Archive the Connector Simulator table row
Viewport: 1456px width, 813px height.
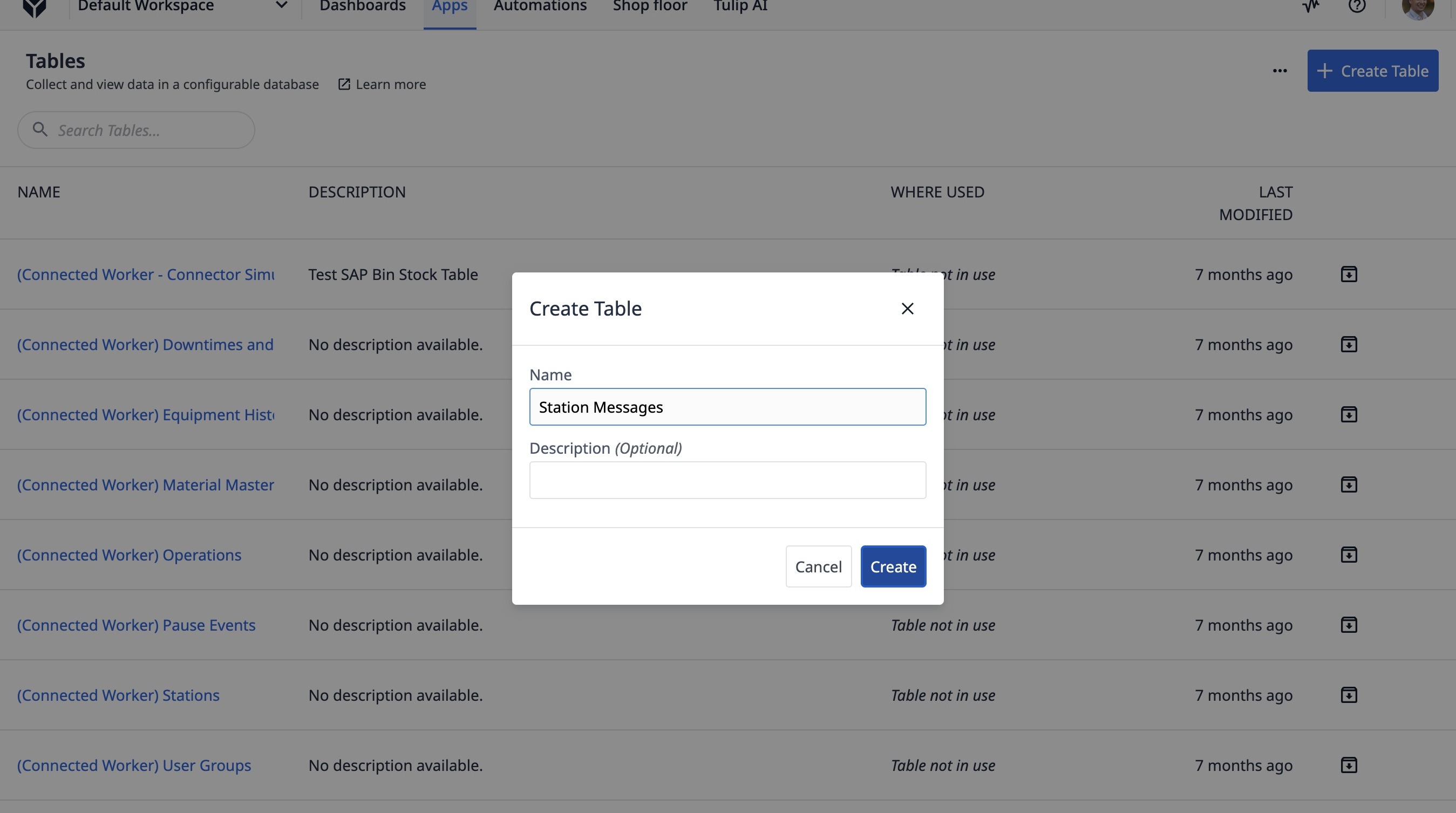[1349, 274]
